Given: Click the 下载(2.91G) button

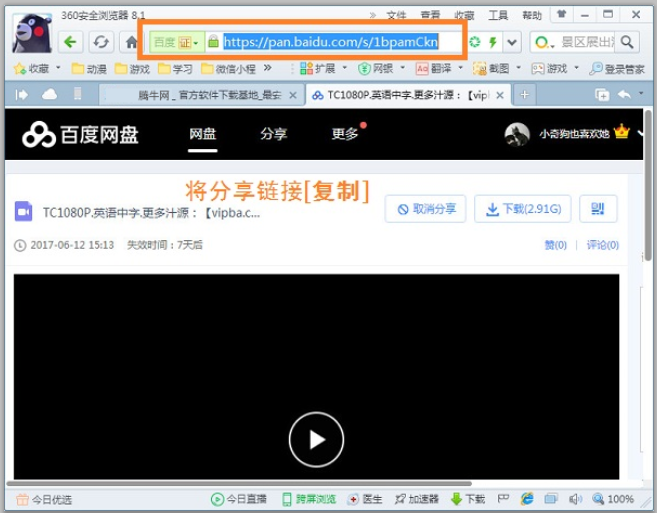Looking at the screenshot, I should tap(522, 209).
